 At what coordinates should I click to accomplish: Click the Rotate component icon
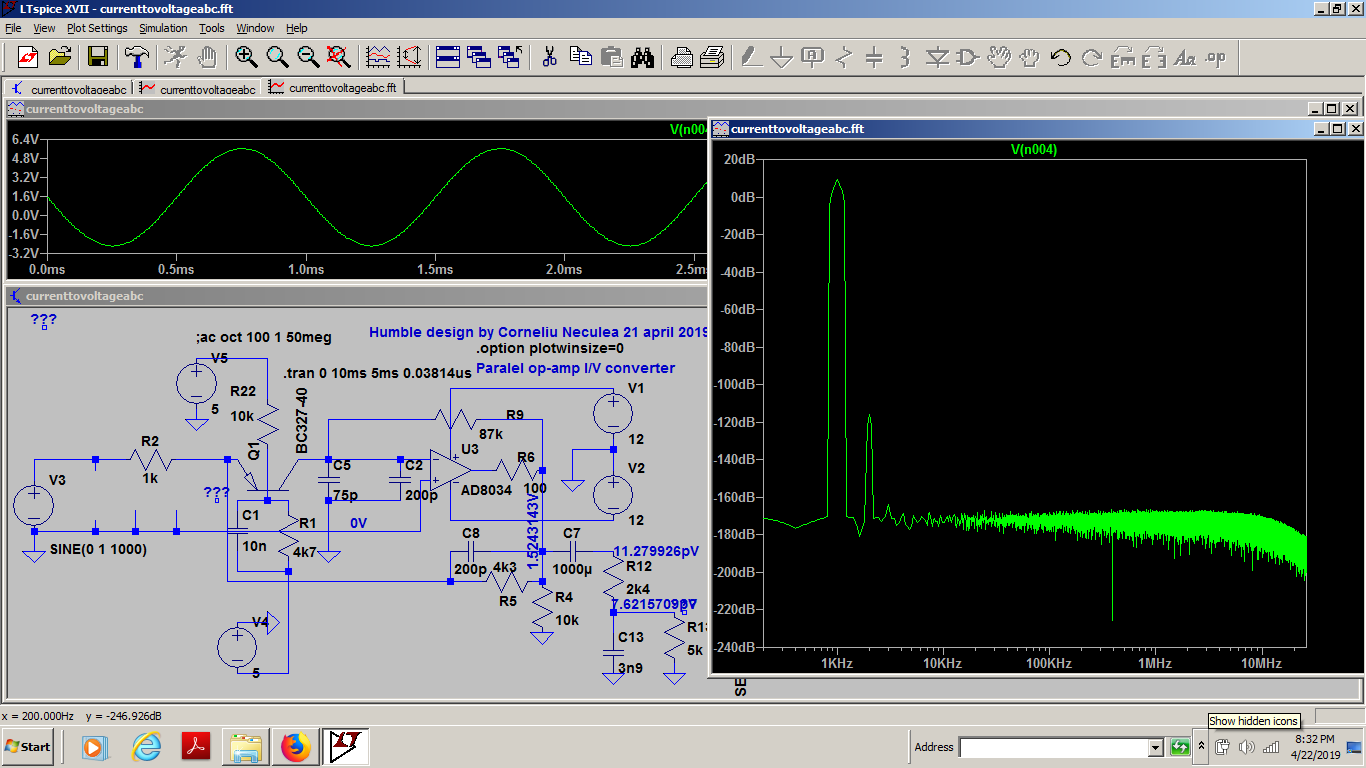click(x=1123, y=56)
